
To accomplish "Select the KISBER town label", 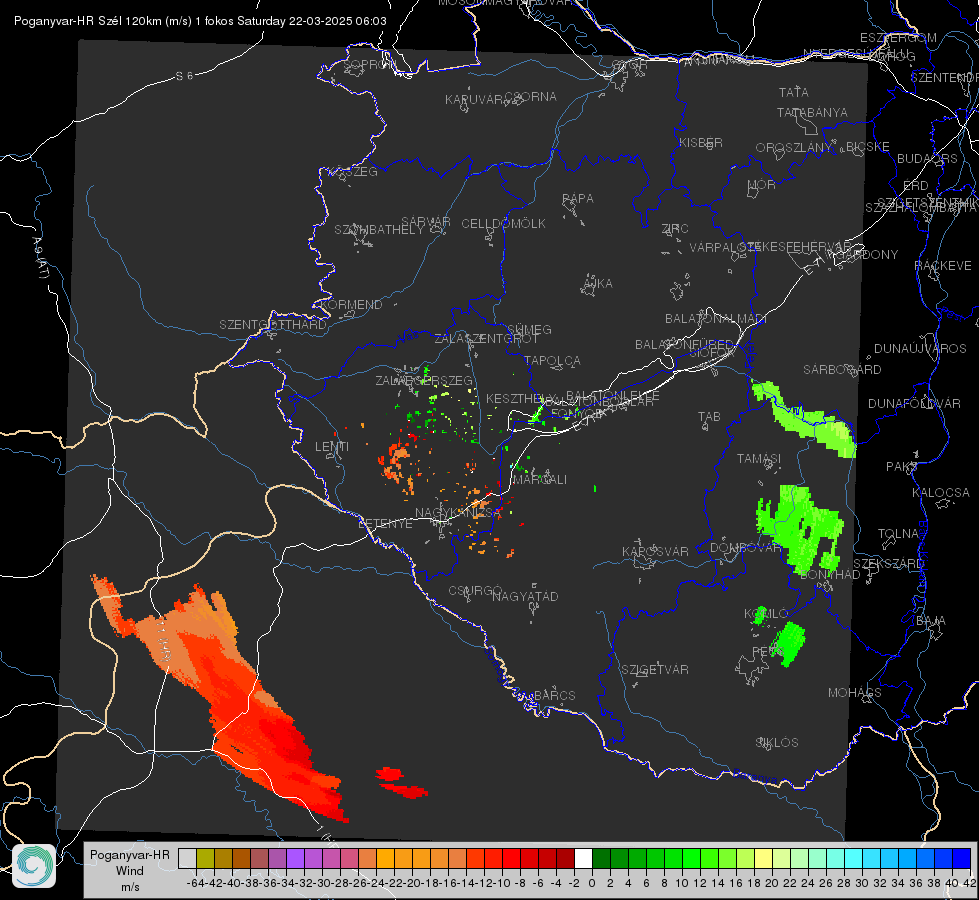I will click(x=701, y=142).
